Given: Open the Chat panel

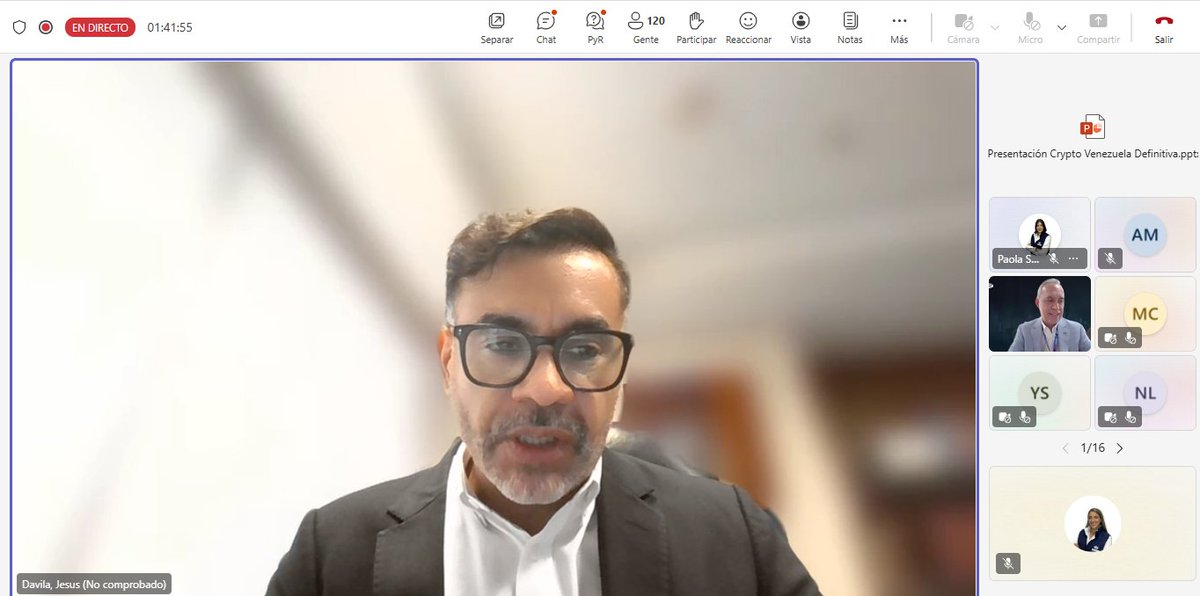Looking at the screenshot, I should (x=545, y=27).
